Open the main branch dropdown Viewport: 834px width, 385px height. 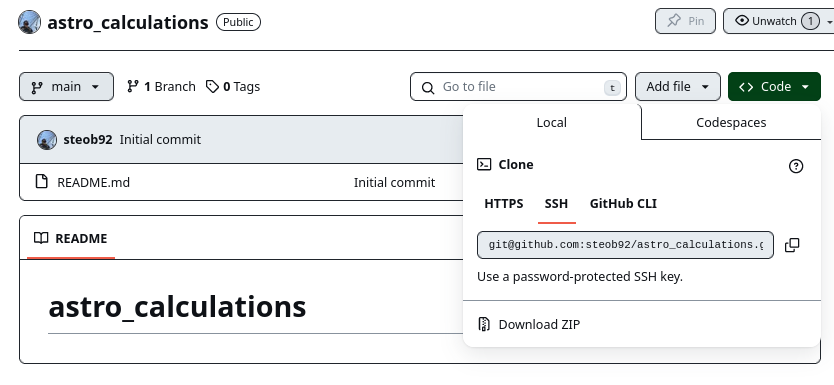66,87
